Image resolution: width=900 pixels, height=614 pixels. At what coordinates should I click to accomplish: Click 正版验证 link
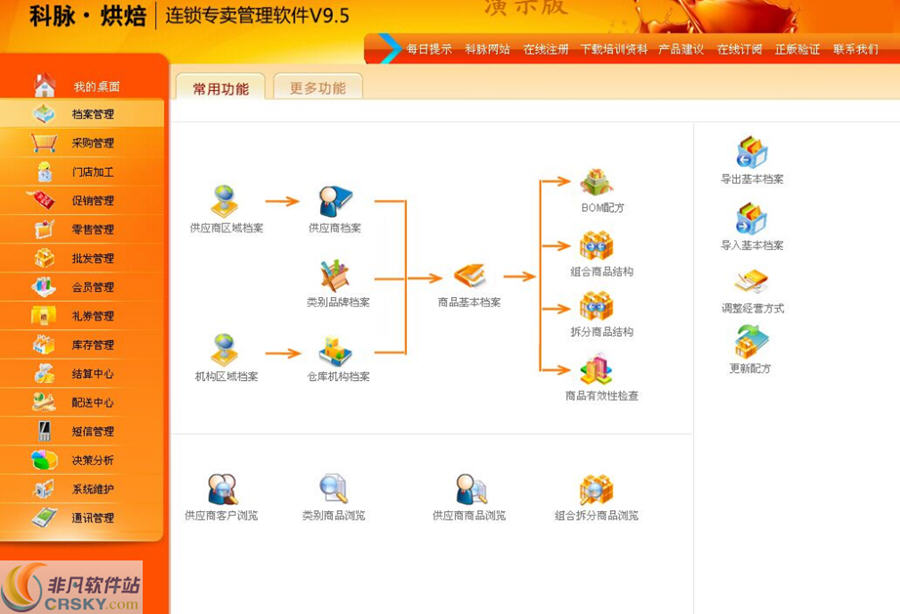(797, 49)
